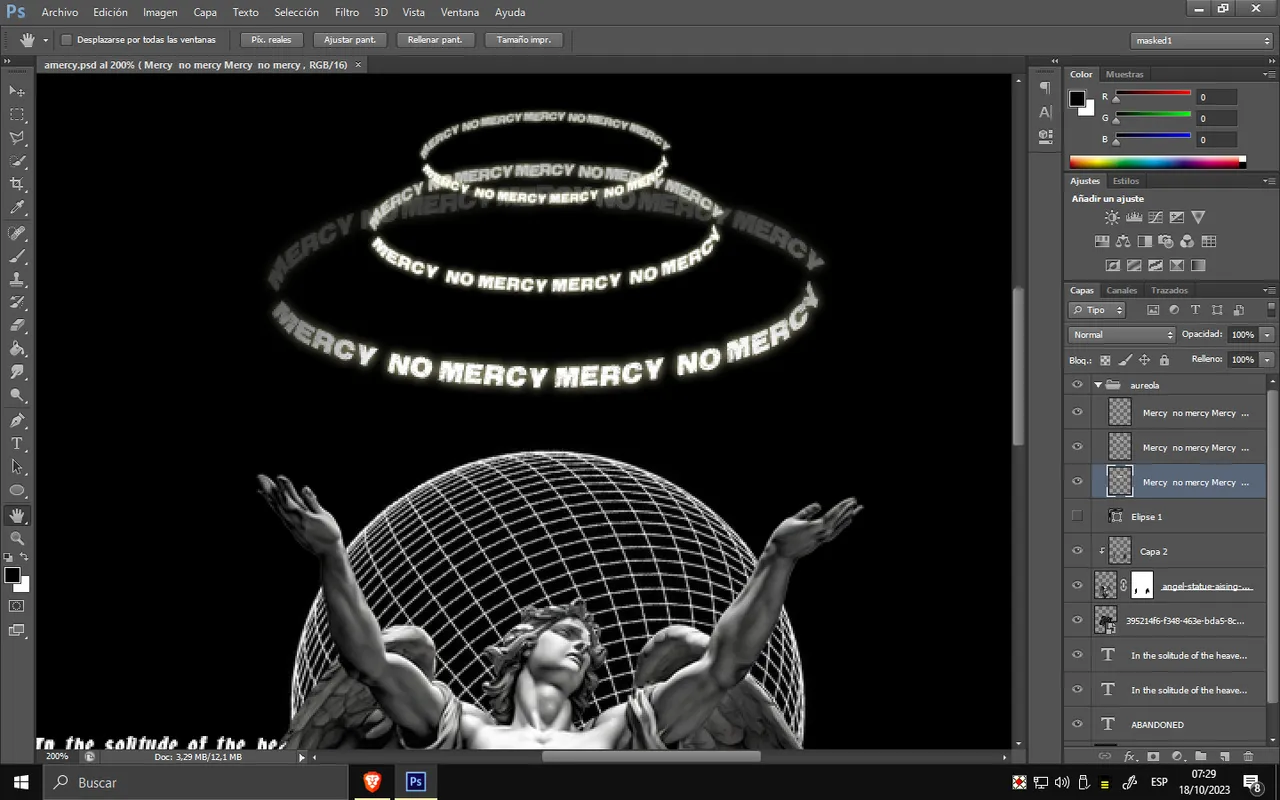This screenshot has width=1280, height=800.
Task: Open the Relleno slider dropdown
Action: [x=1267, y=359]
